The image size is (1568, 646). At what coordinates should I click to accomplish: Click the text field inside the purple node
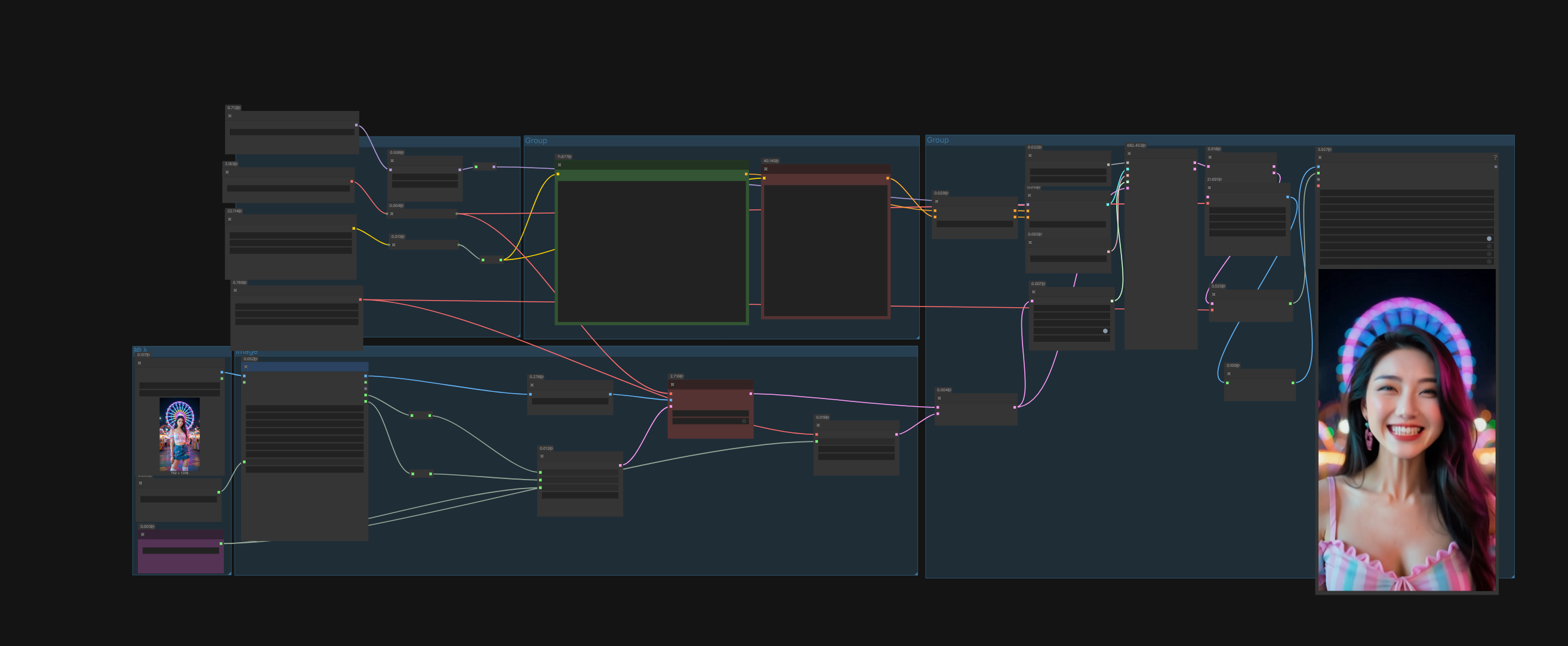[181, 551]
